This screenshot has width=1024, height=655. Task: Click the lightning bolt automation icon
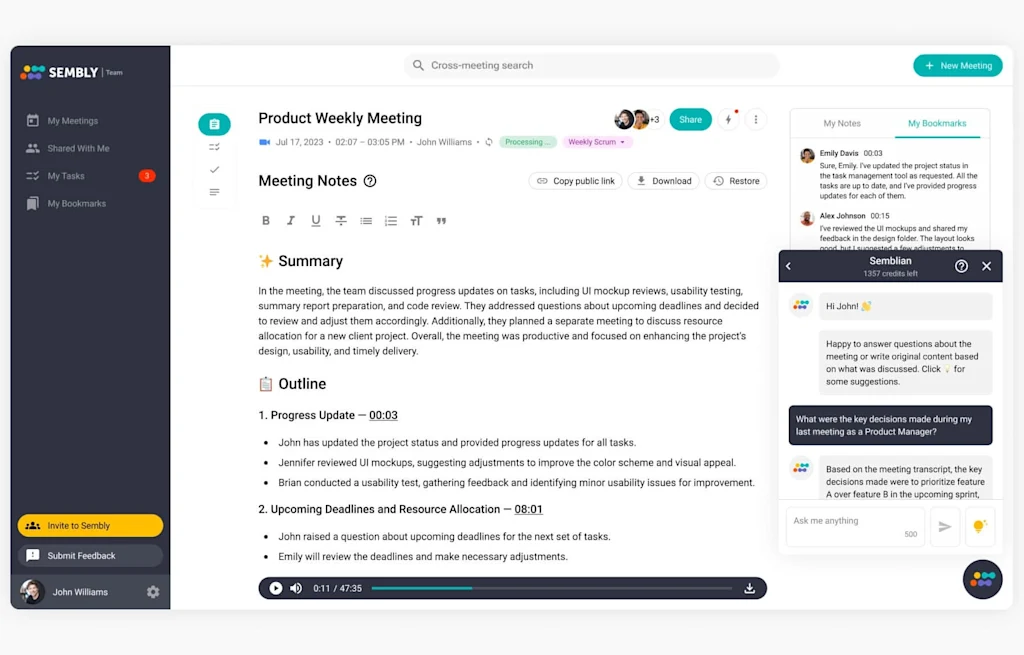pos(728,120)
